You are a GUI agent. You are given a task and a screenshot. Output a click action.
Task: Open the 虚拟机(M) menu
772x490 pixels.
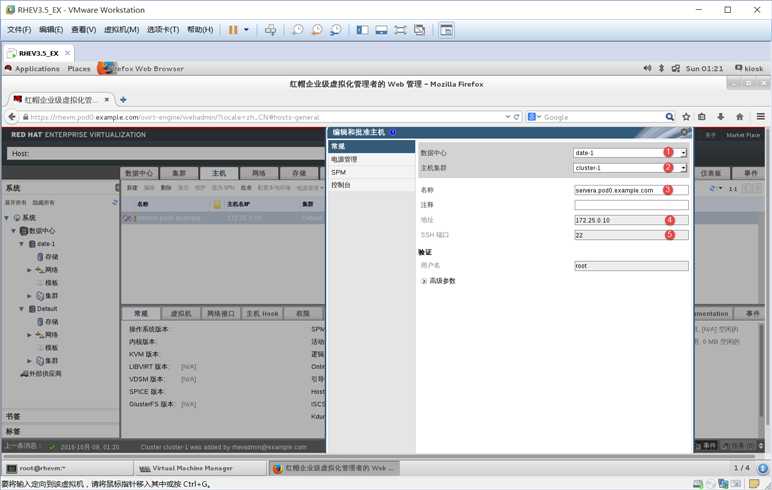pos(122,30)
